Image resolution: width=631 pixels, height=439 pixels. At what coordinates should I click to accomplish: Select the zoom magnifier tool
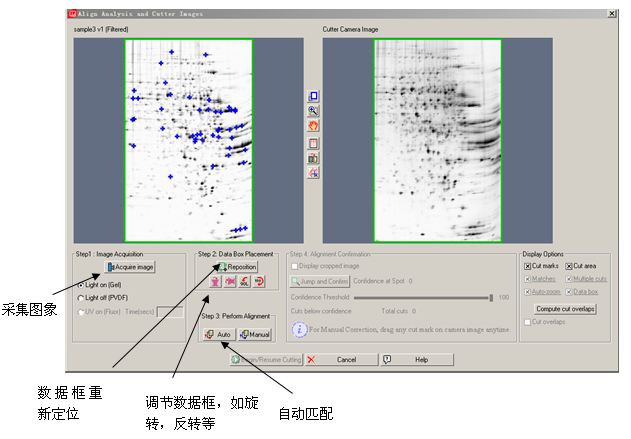click(313, 111)
